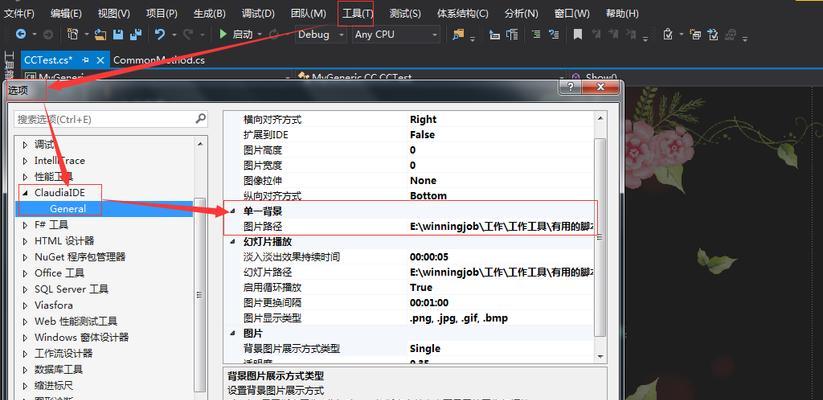Select the Windows 窗体设计器 tree item
The image size is (823, 400).
pos(81,337)
